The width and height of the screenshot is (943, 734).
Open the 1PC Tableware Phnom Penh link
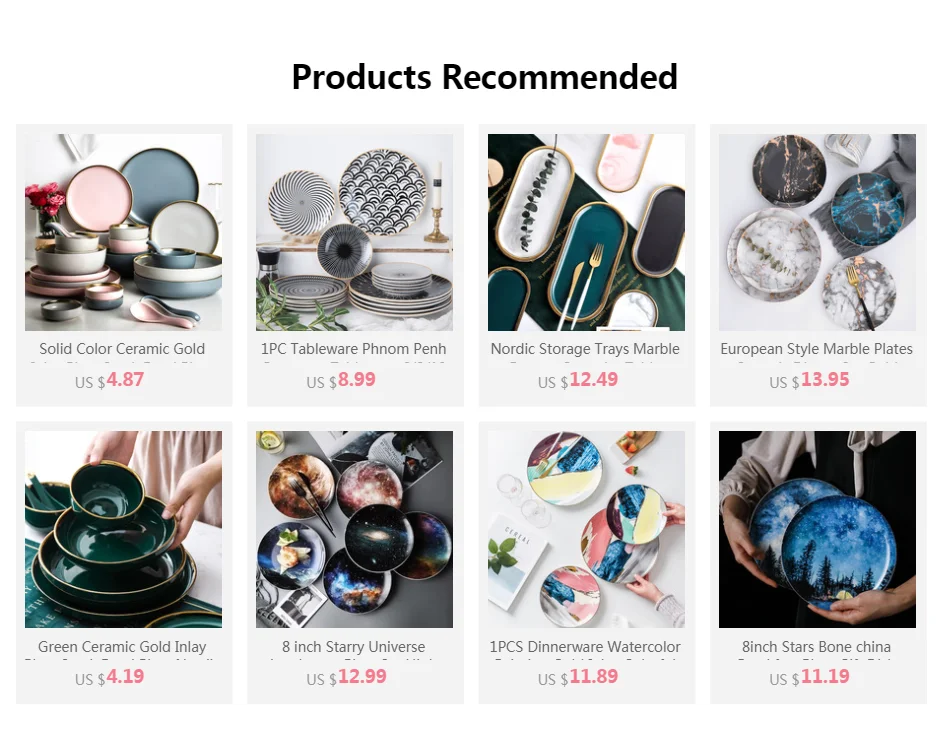(354, 349)
